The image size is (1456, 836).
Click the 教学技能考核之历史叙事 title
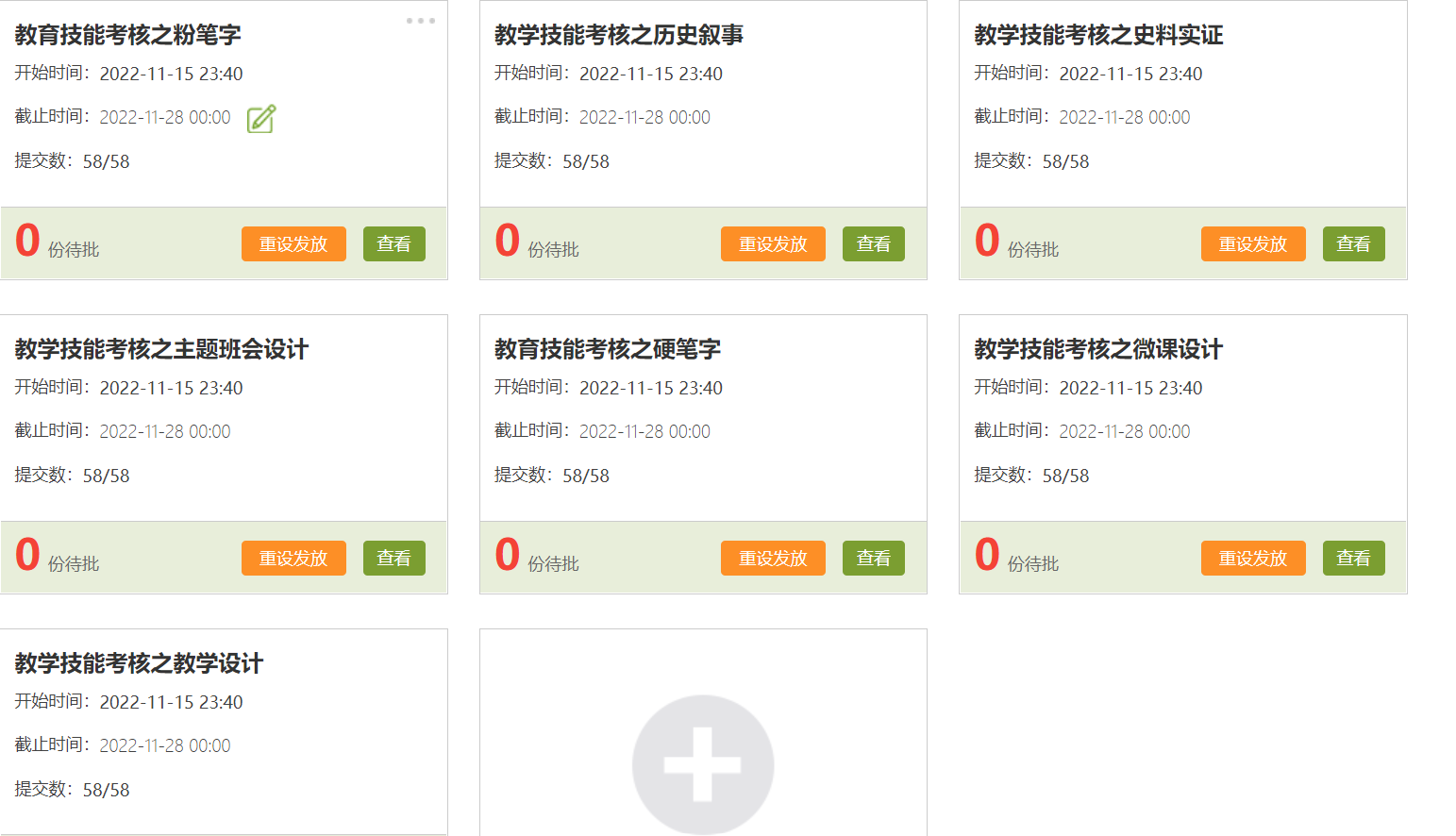tap(618, 35)
